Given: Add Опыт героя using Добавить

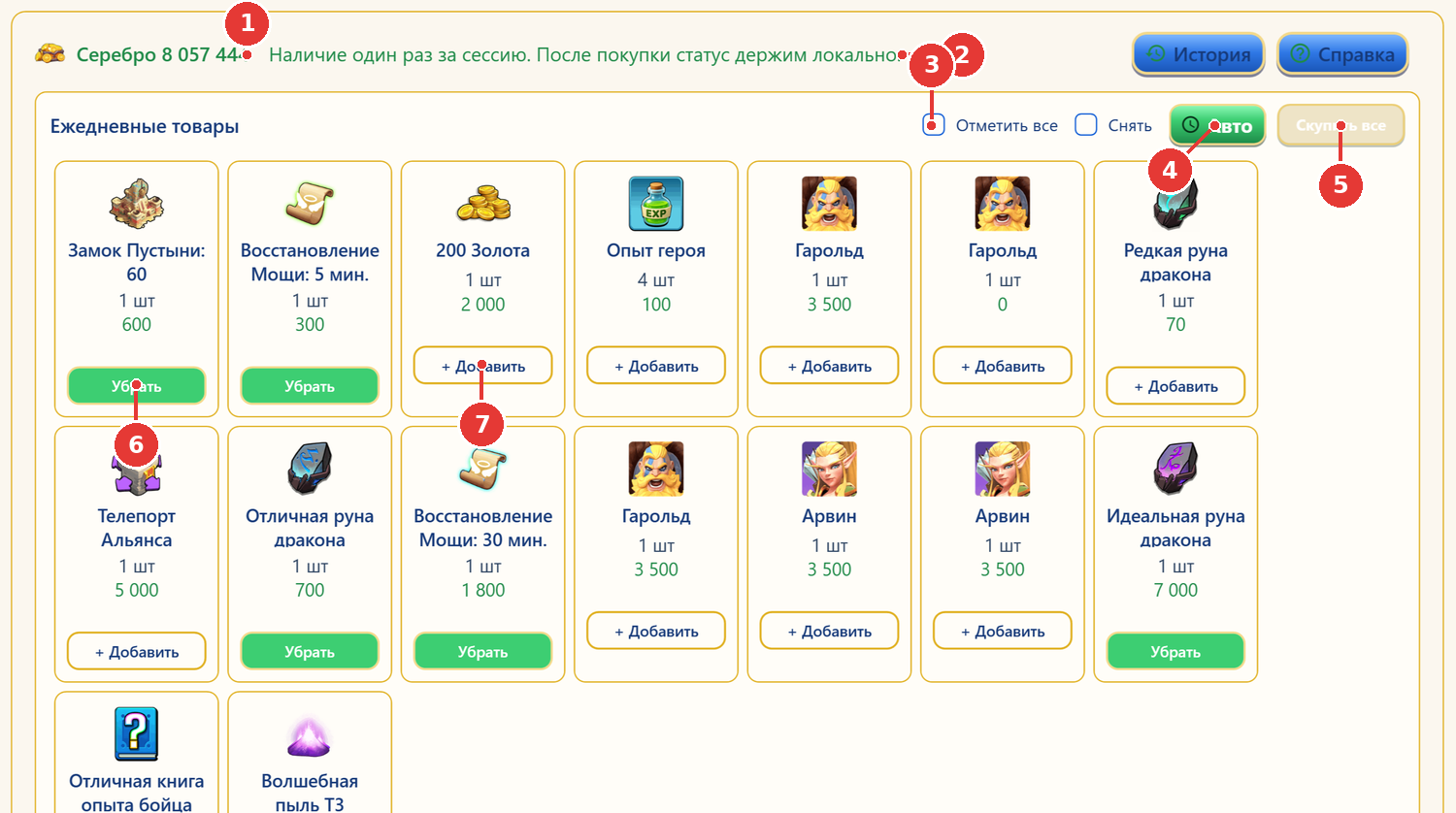Looking at the screenshot, I should click(x=656, y=366).
